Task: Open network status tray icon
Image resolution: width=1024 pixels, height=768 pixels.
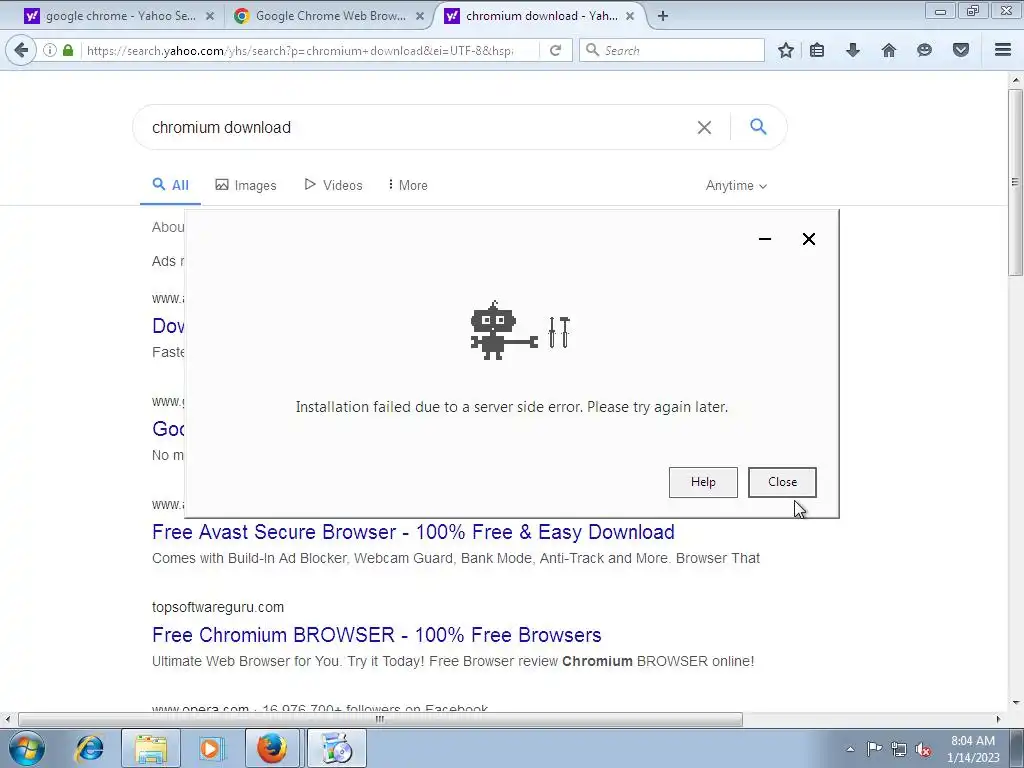Action: point(899,749)
